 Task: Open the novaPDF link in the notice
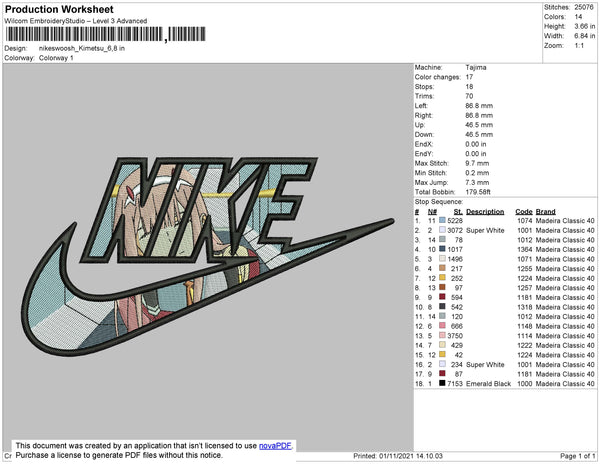pos(275,446)
